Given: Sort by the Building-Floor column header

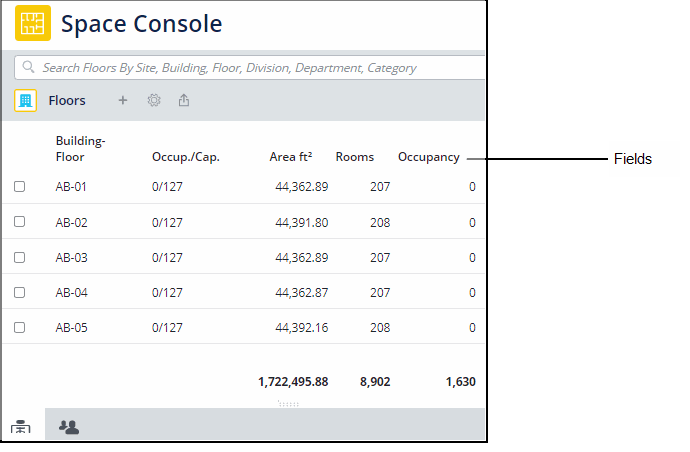Looking at the screenshot, I should click(x=80, y=149).
